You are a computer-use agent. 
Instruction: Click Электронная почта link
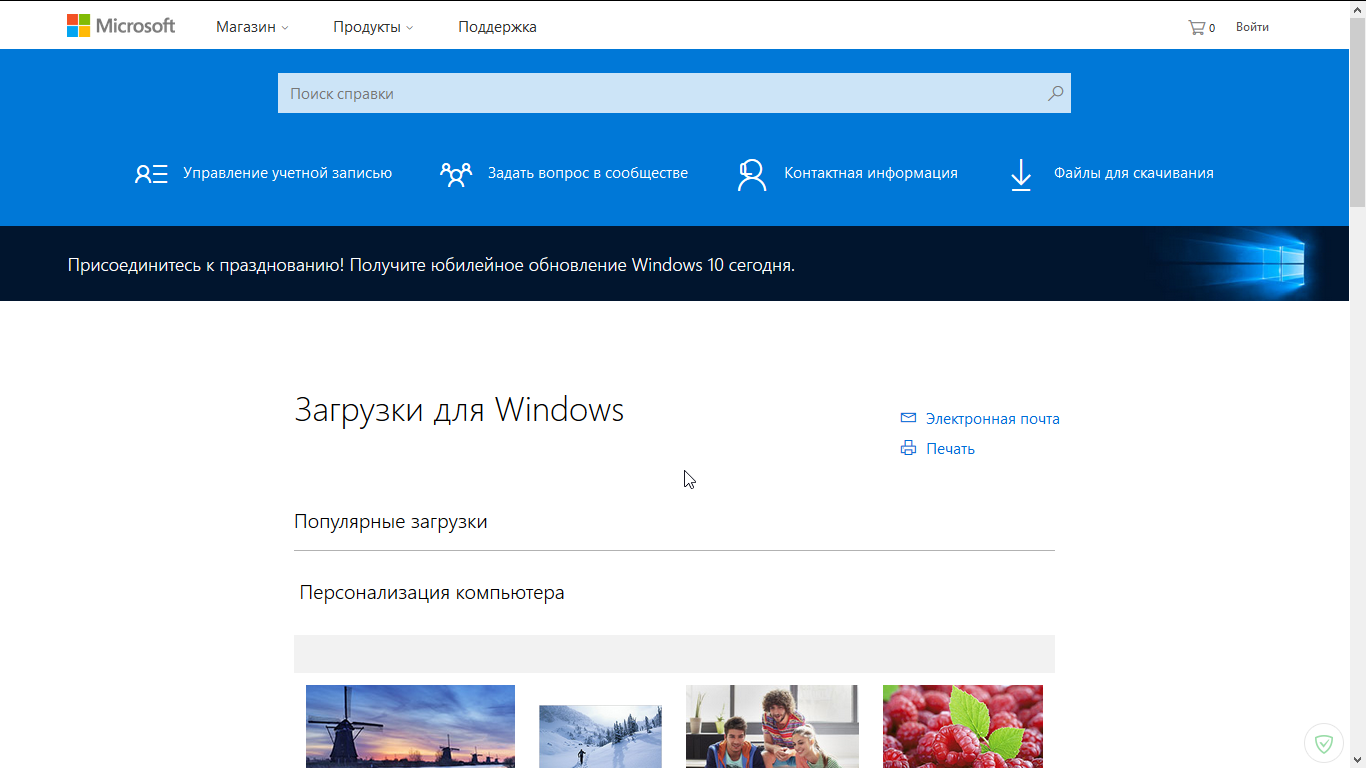click(x=993, y=419)
